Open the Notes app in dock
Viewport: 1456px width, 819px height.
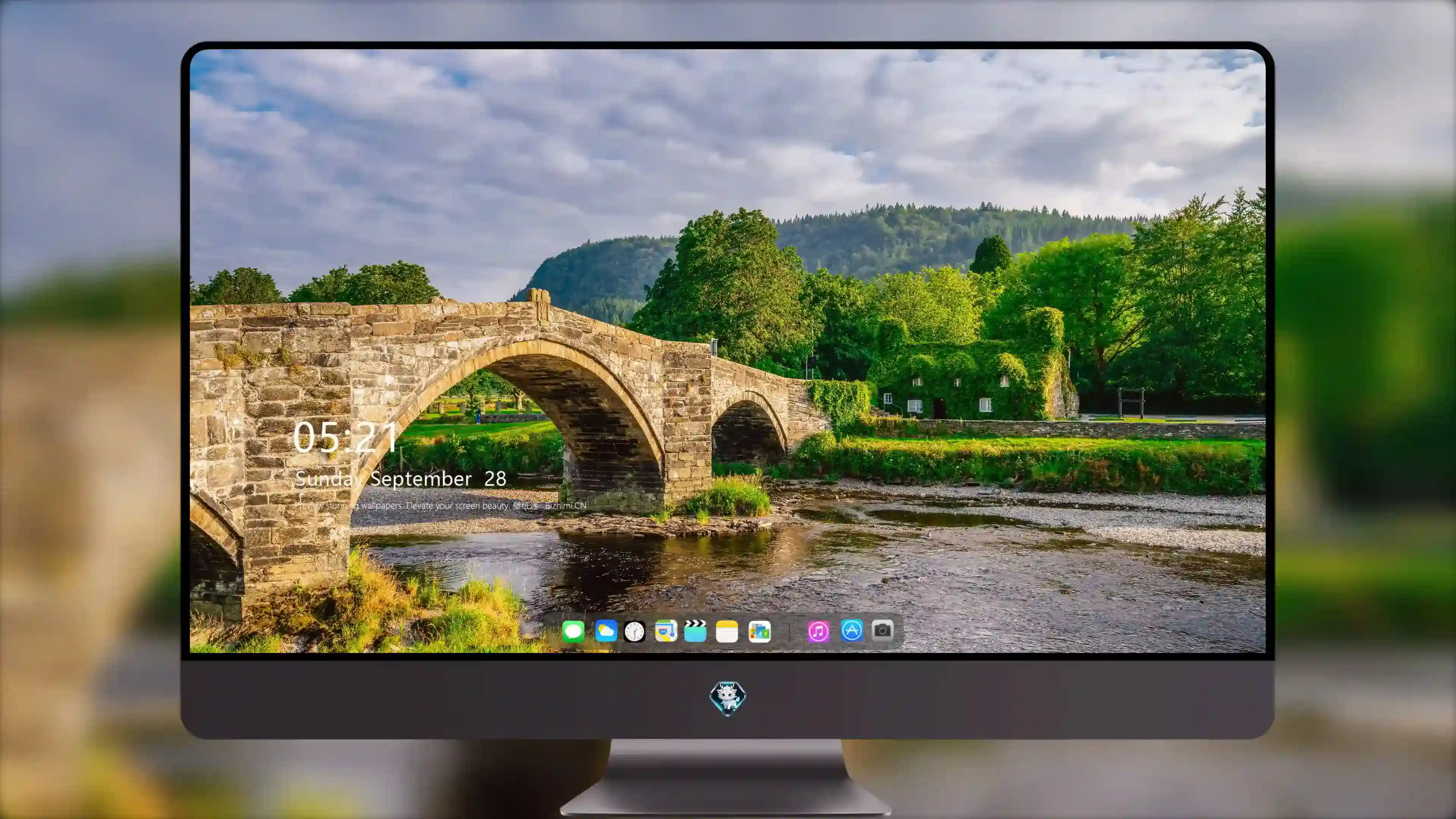tap(727, 631)
